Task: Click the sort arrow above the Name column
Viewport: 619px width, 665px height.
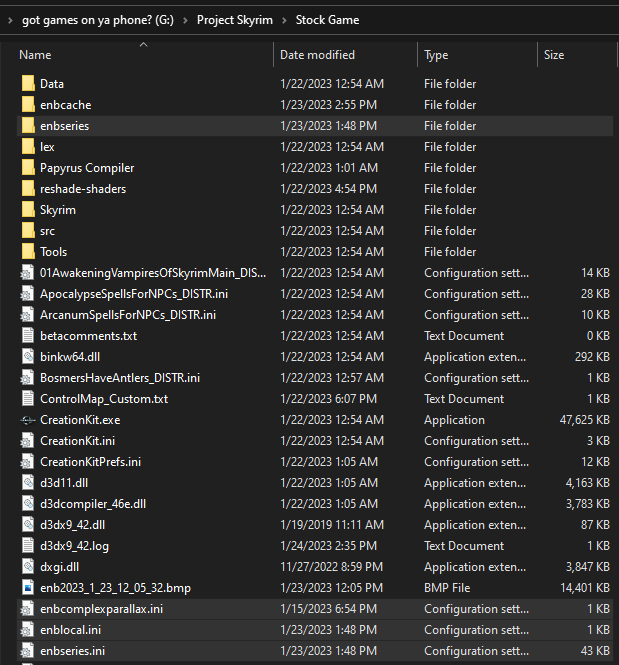Action: 144,44
